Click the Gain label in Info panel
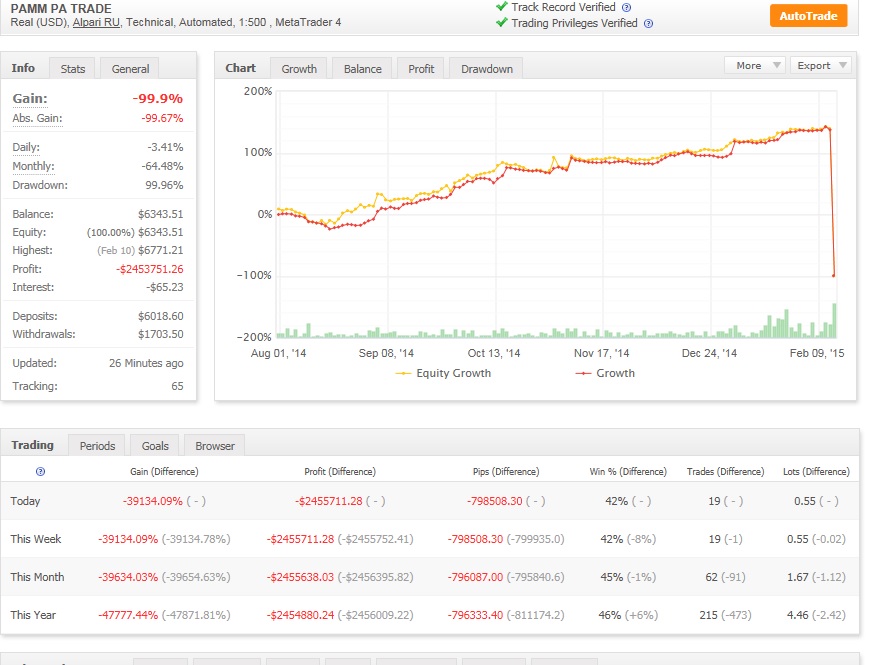Viewport: 869px width, 665px height. click(x=30, y=99)
